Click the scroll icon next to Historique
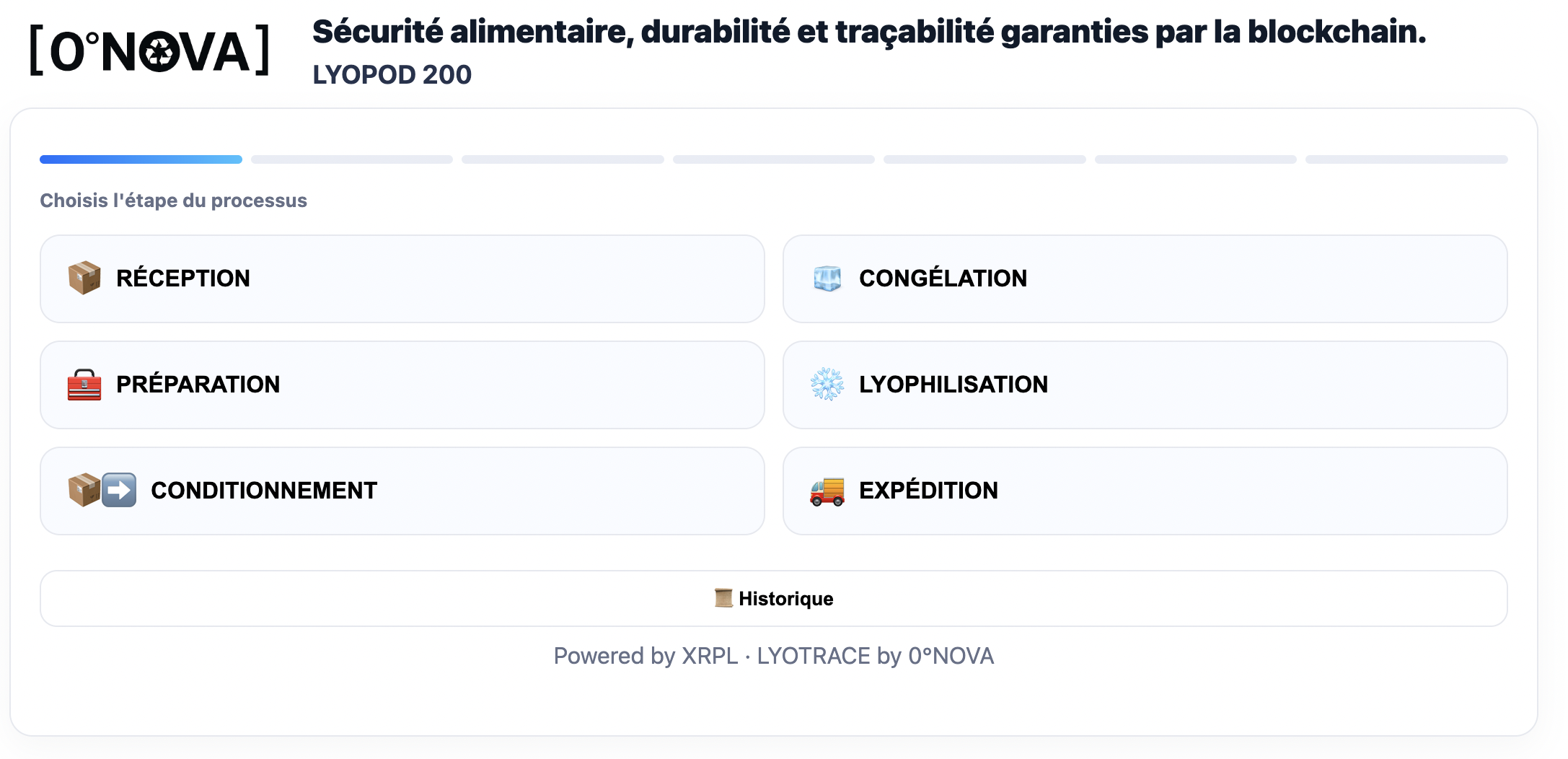The height and width of the screenshot is (759, 1568). (722, 597)
